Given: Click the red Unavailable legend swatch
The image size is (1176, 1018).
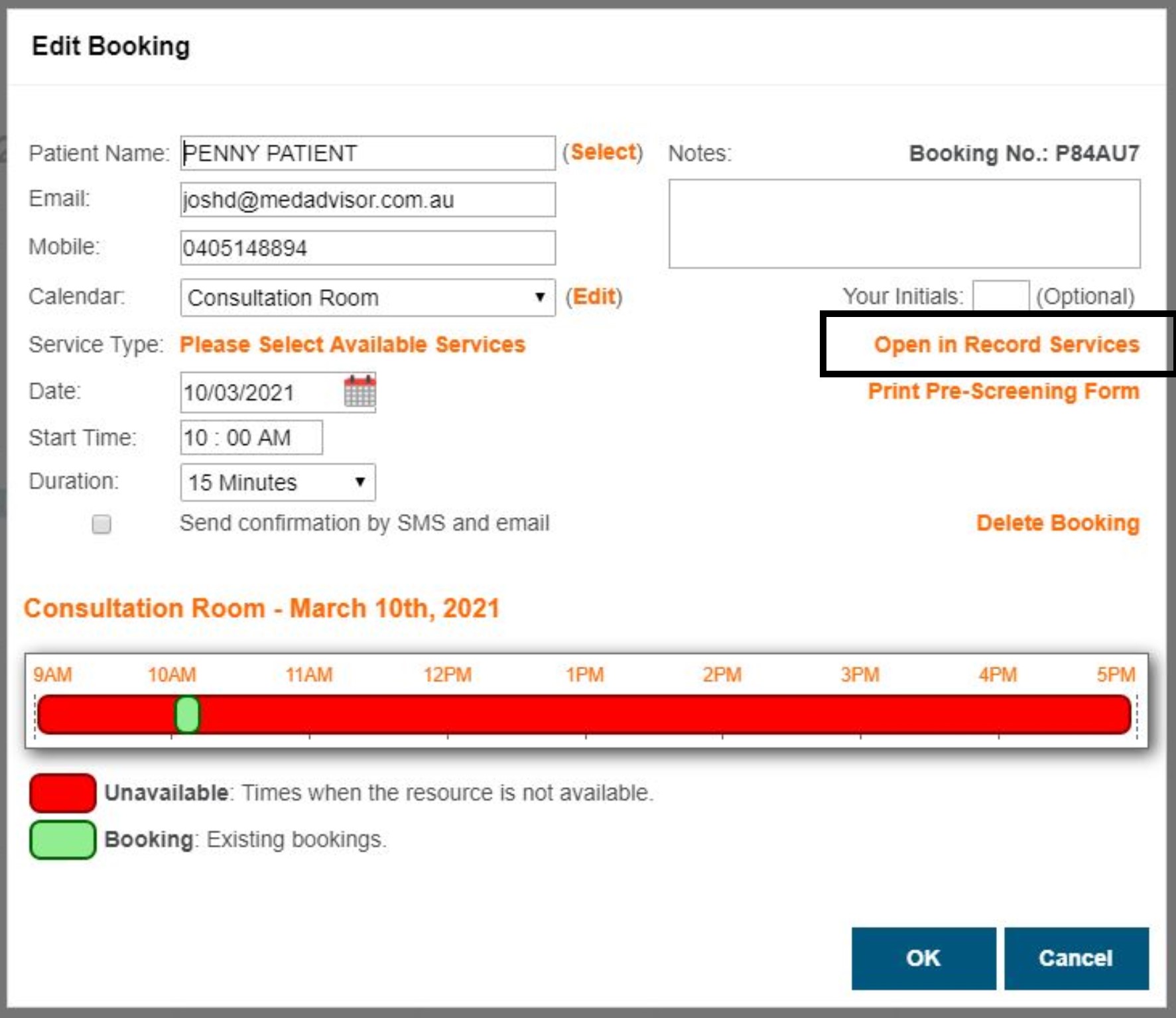Looking at the screenshot, I should 63,793.
